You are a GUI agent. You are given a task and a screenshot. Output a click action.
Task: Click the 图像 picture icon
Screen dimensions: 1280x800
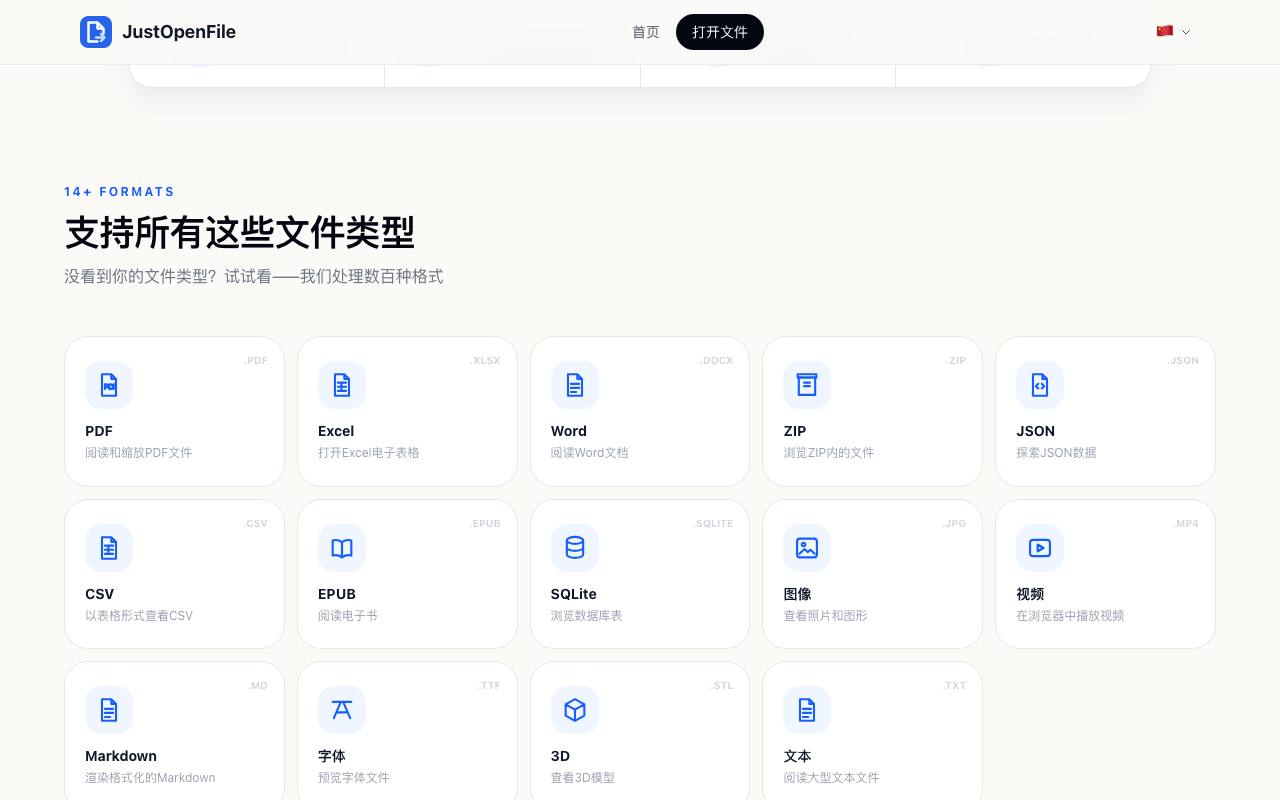(807, 548)
